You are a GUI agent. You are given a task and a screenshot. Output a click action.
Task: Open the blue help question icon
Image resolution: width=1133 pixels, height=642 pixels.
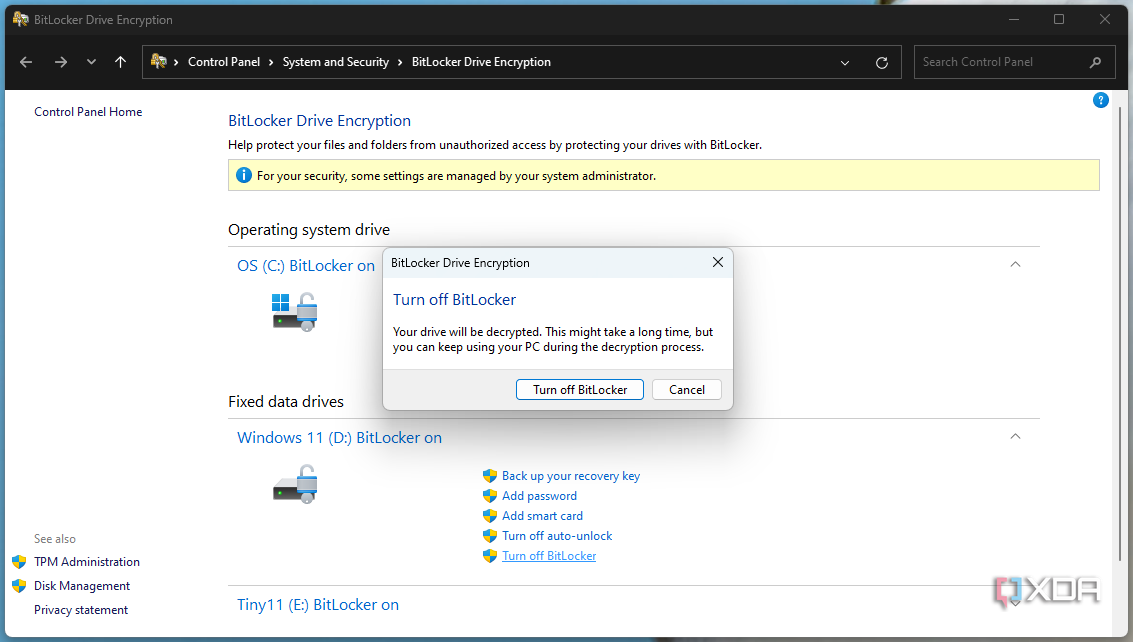coord(1100,100)
